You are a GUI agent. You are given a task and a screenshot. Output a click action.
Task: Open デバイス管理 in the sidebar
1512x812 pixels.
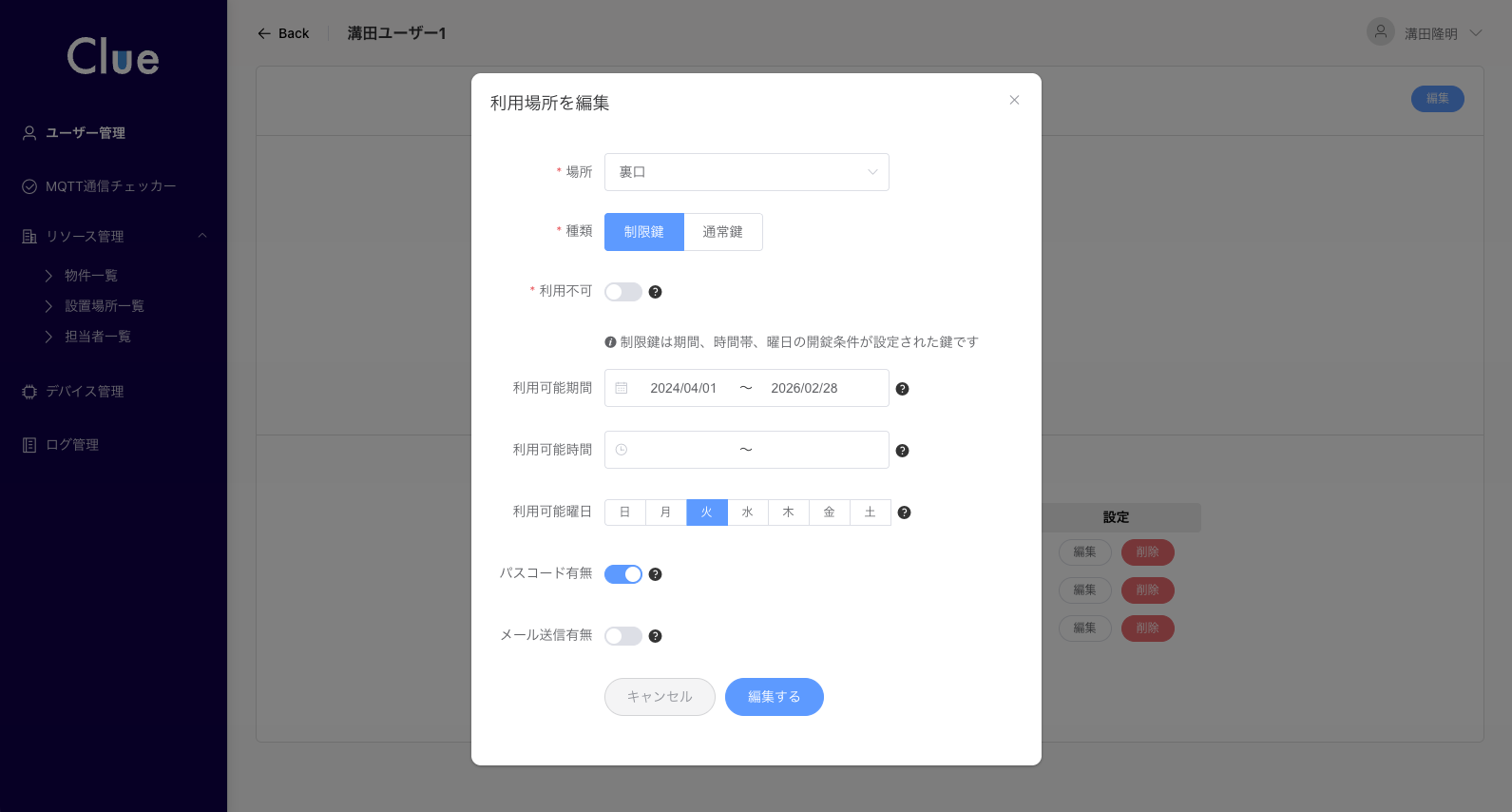pyautogui.click(x=85, y=392)
